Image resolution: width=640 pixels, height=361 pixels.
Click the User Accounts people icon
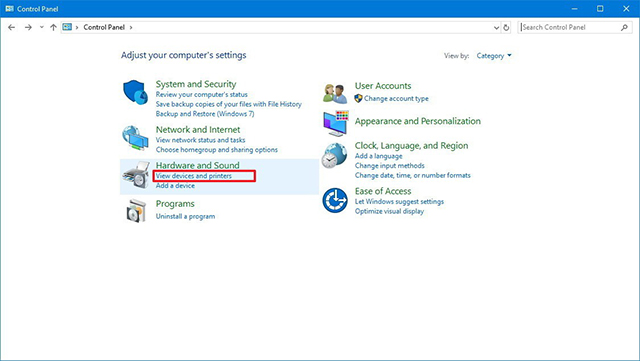(x=335, y=93)
